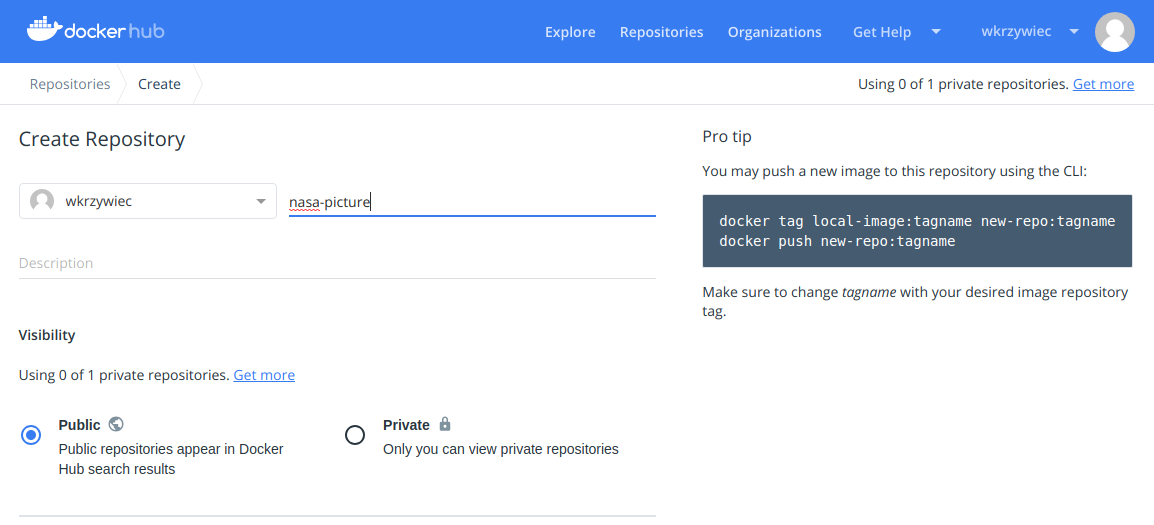Select the Public visibility radio button
The width and height of the screenshot is (1154, 525).
[x=31, y=435]
